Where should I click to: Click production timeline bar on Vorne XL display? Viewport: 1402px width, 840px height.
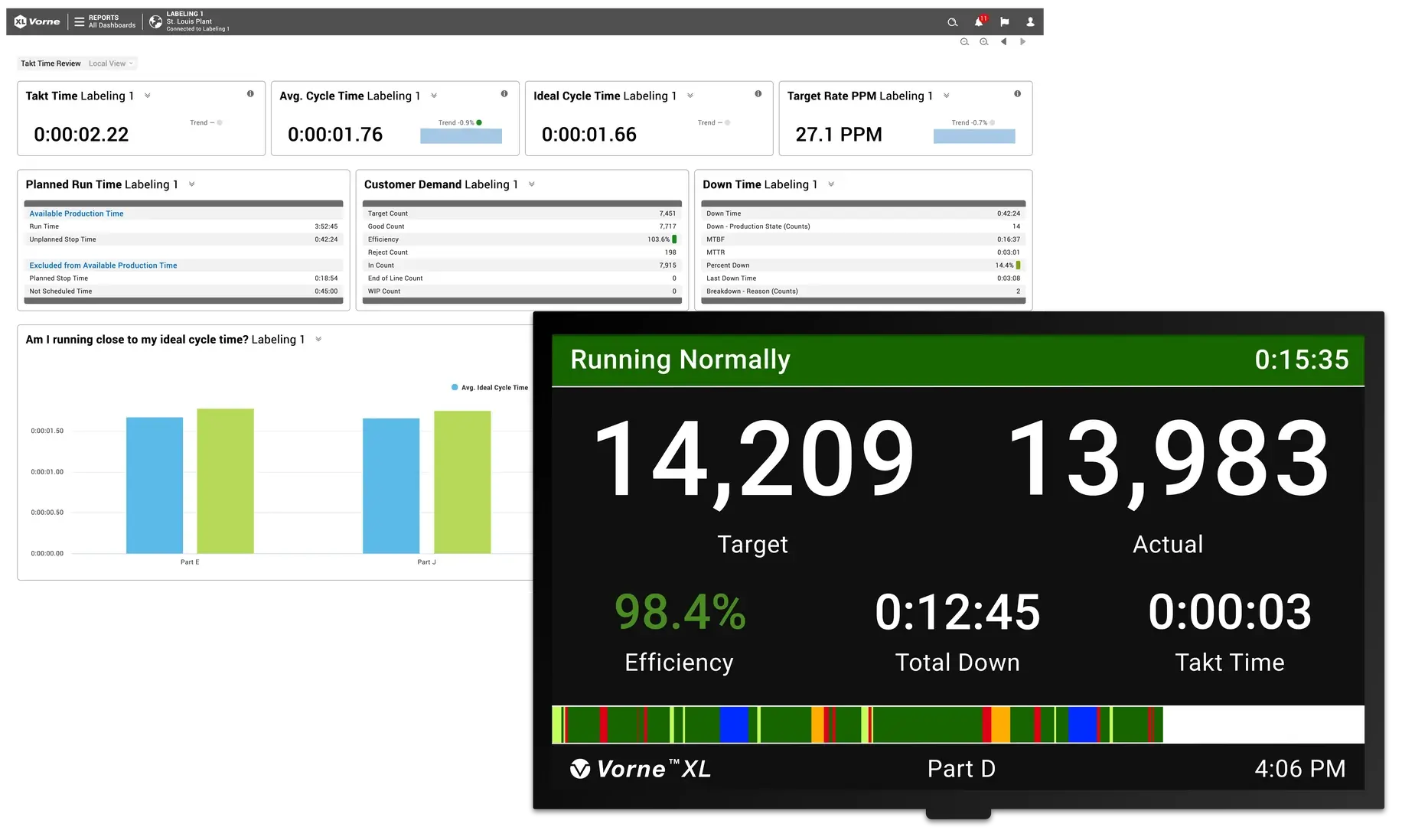pos(958,724)
